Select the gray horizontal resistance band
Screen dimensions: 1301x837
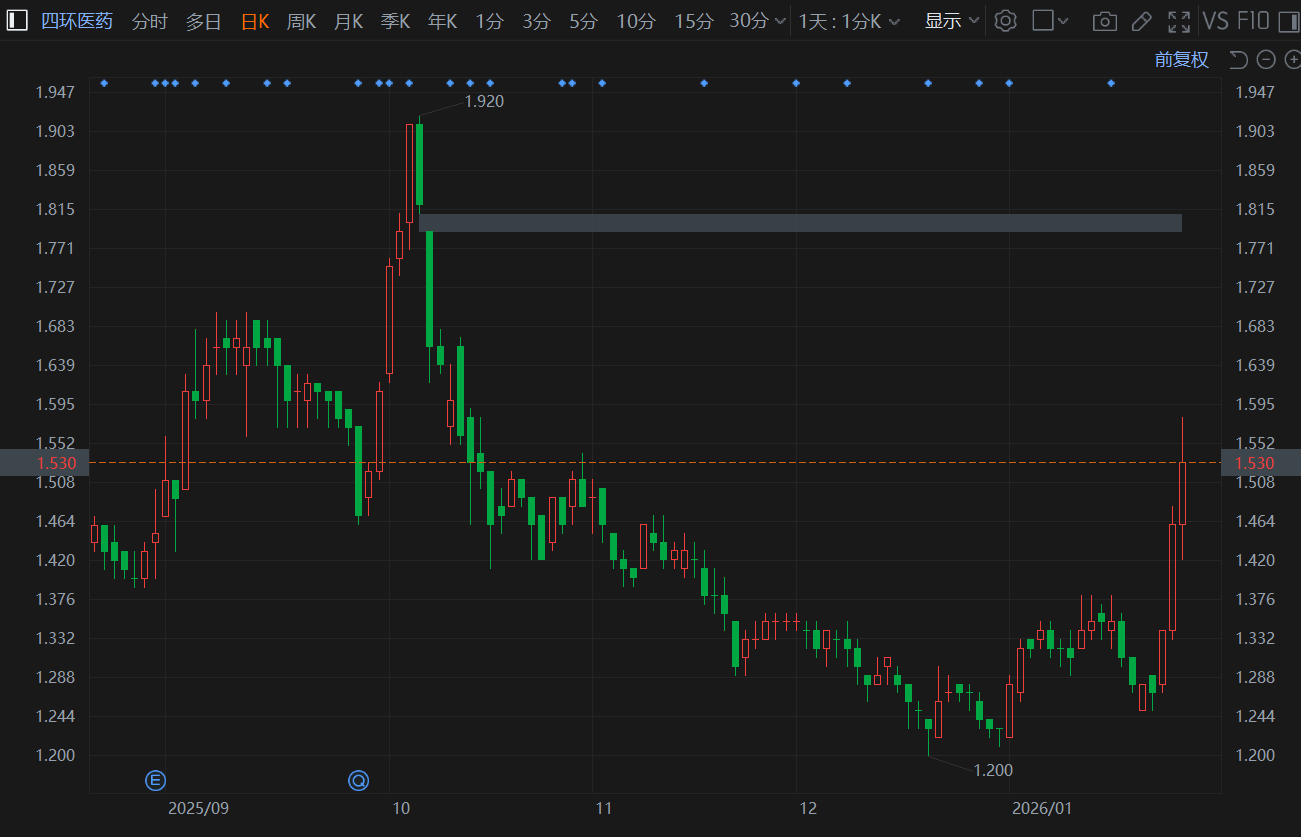(800, 222)
